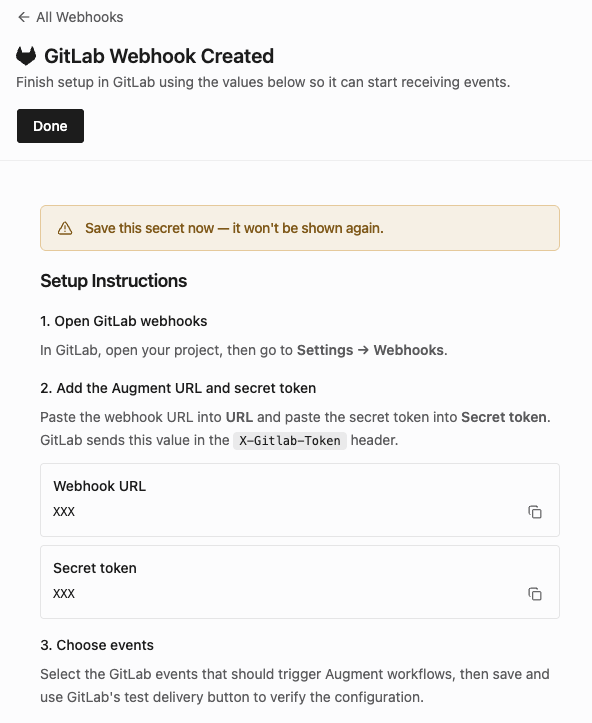Viewport: 592px width, 723px height.
Task: Click the Settings → Webhooks bold text
Action: tap(371, 350)
